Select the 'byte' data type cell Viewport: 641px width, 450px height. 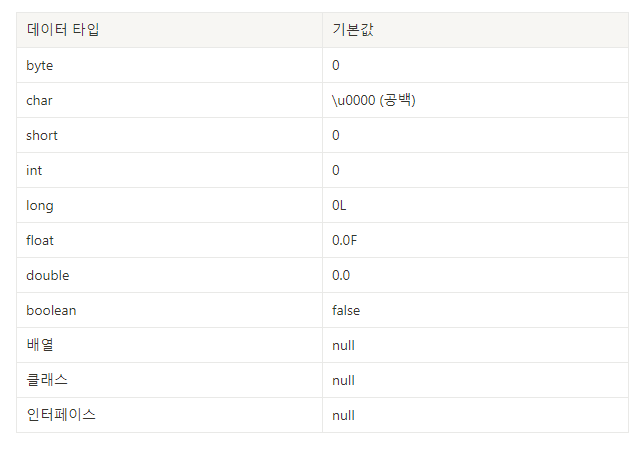169,65
